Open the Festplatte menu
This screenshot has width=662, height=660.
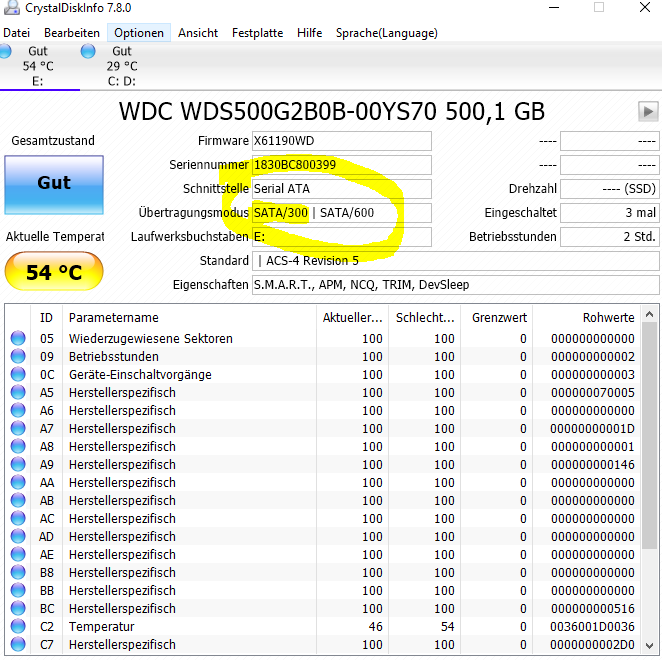(x=257, y=33)
